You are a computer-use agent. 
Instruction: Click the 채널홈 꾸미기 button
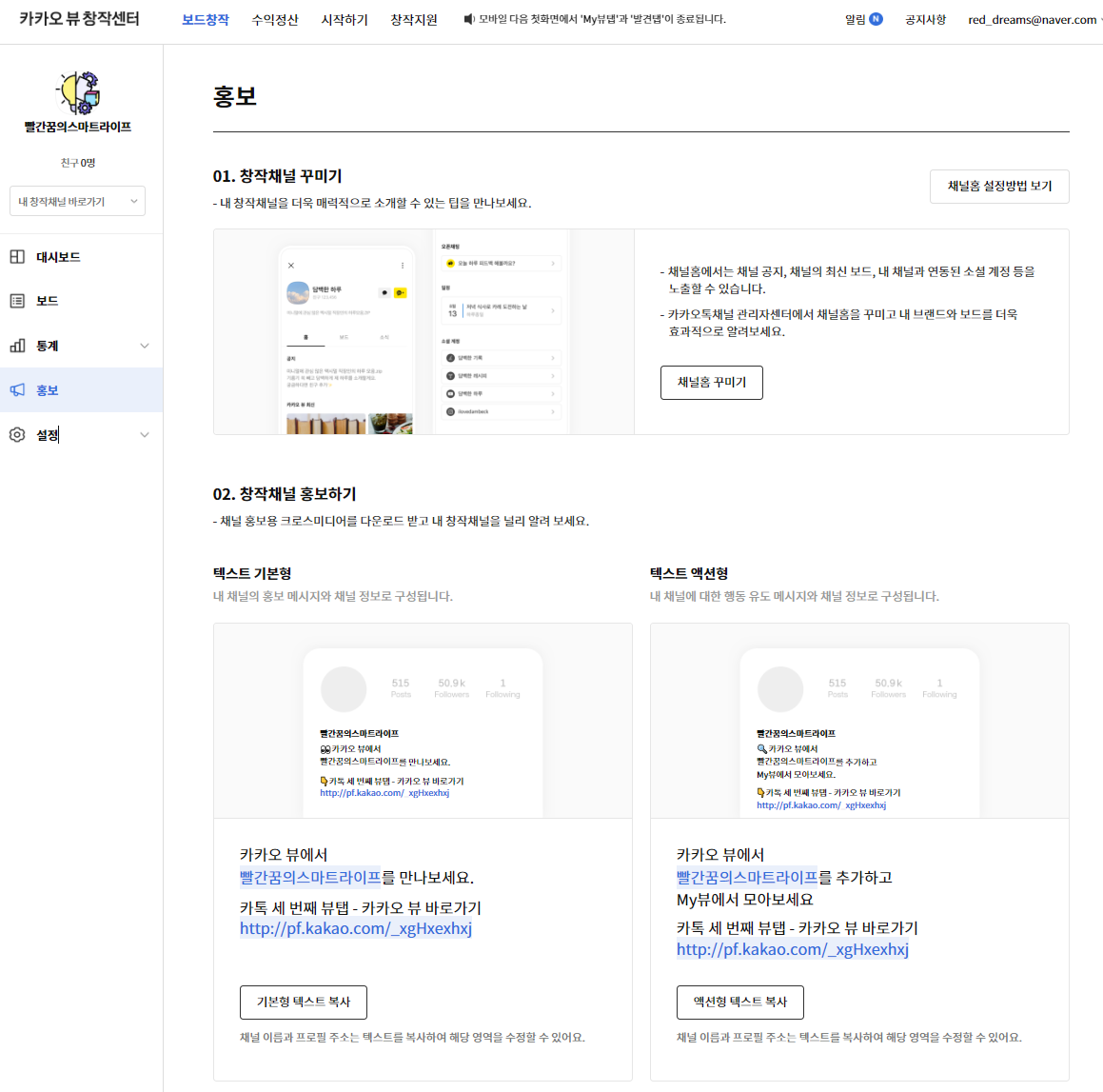pyautogui.click(x=711, y=382)
